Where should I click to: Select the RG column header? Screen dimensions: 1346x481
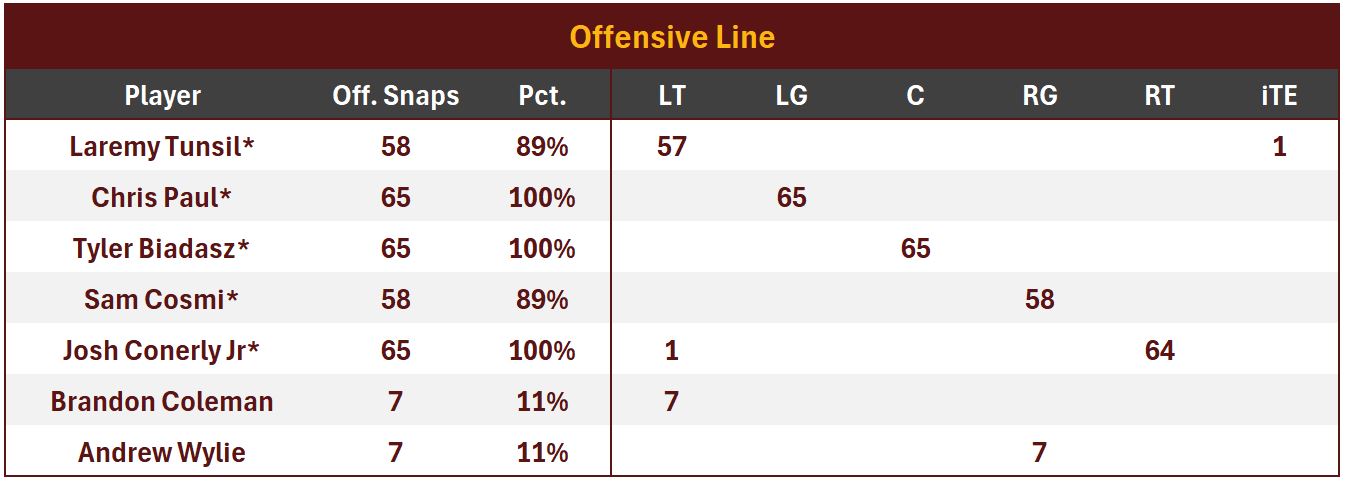[1039, 96]
